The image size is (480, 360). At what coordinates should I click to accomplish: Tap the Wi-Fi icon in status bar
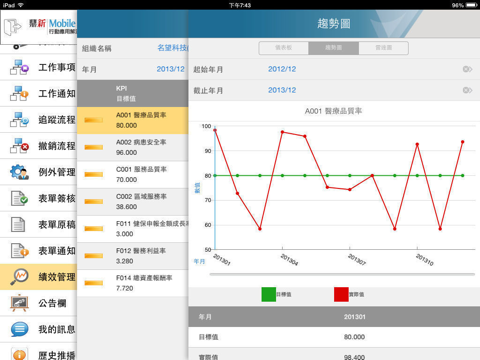[21, 5]
